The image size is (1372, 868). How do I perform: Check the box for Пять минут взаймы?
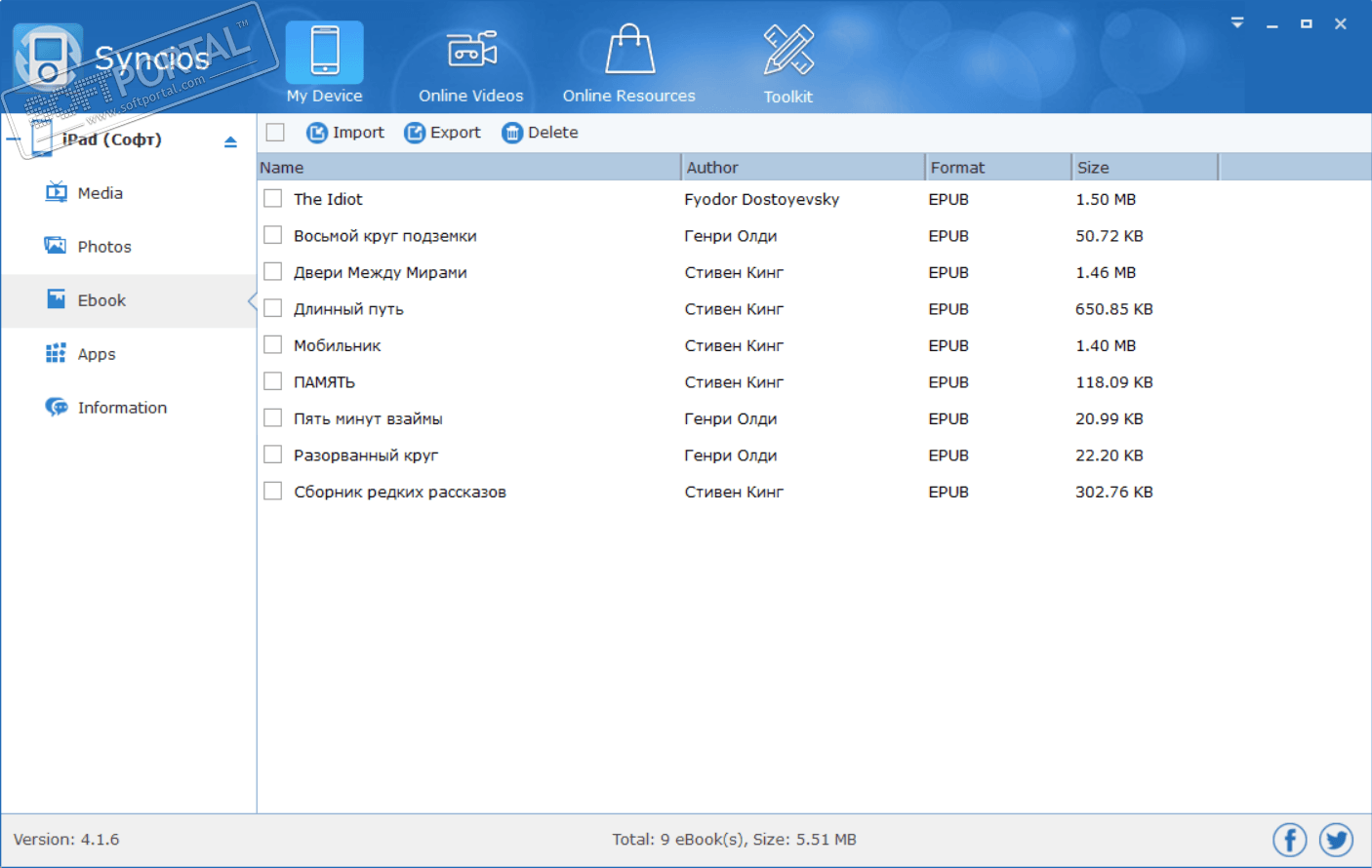[x=273, y=418]
